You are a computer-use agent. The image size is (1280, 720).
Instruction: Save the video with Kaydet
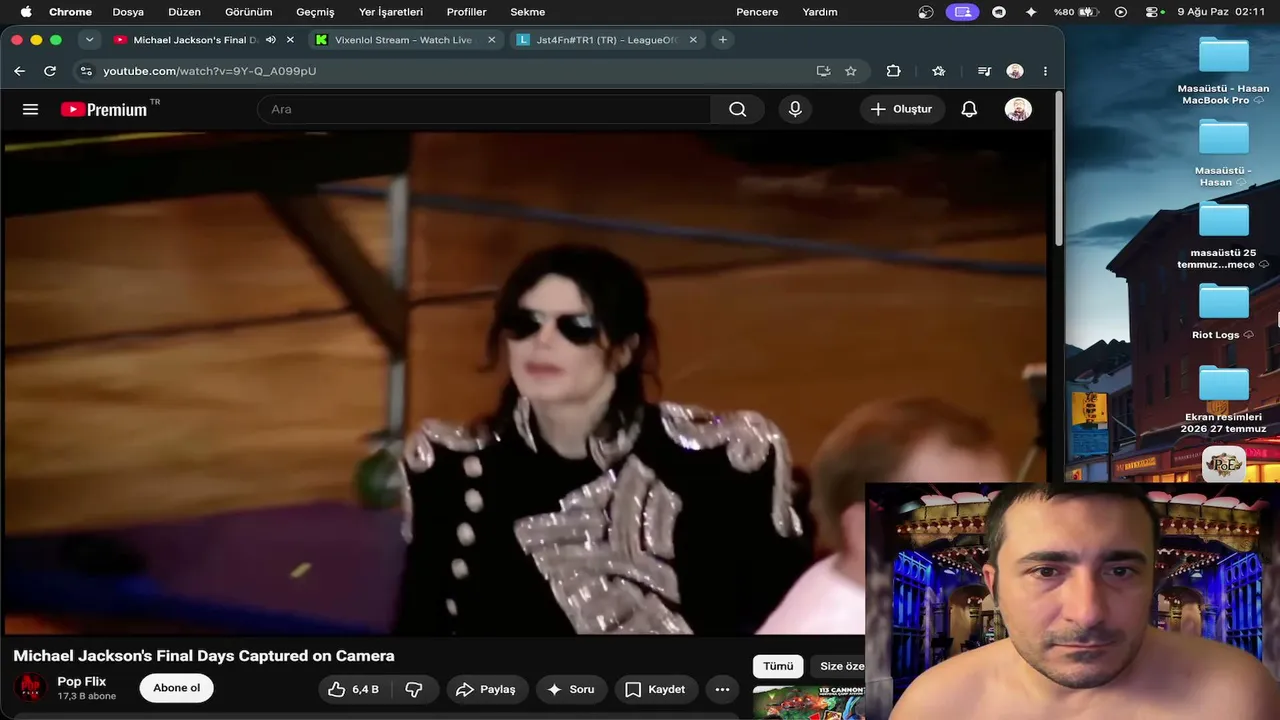click(655, 689)
